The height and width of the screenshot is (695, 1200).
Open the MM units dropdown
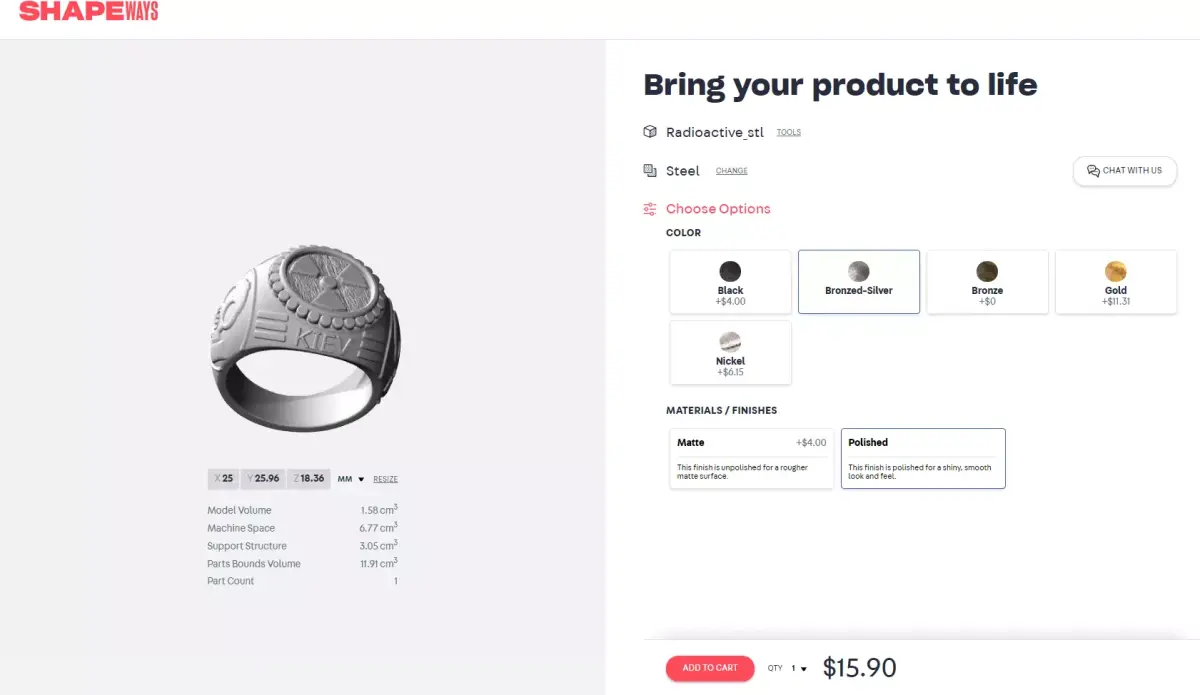(x=351, y=479)
